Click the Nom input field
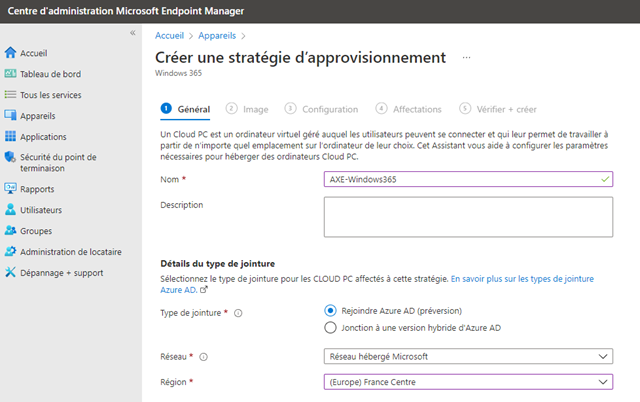 [x=468, y=179]
